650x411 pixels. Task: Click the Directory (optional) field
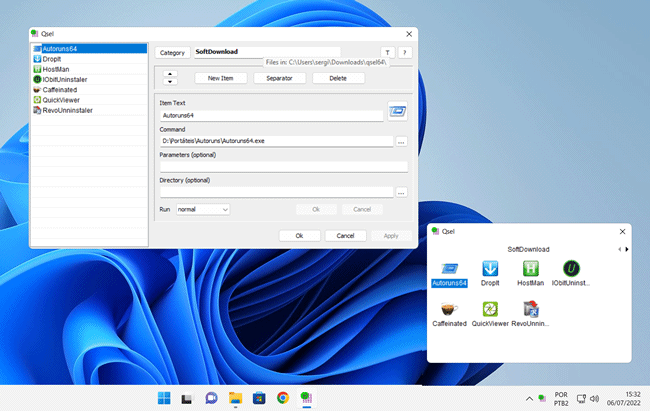(276, 192)
